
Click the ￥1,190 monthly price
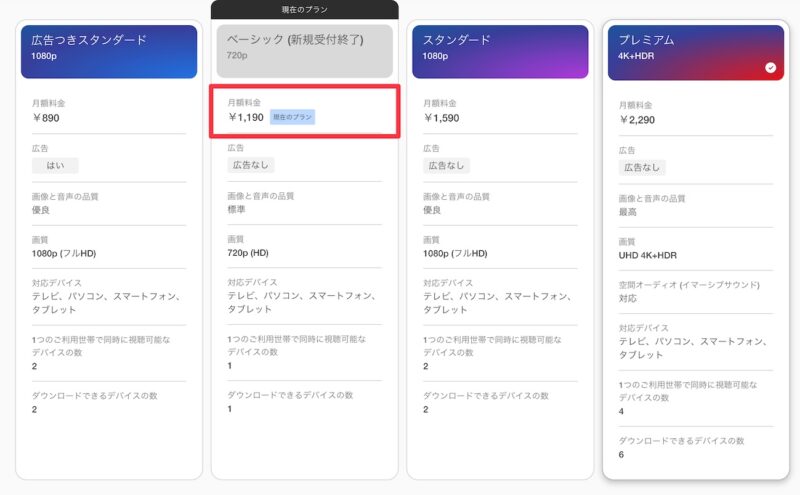pyautogui.click(x=245, y=118)
